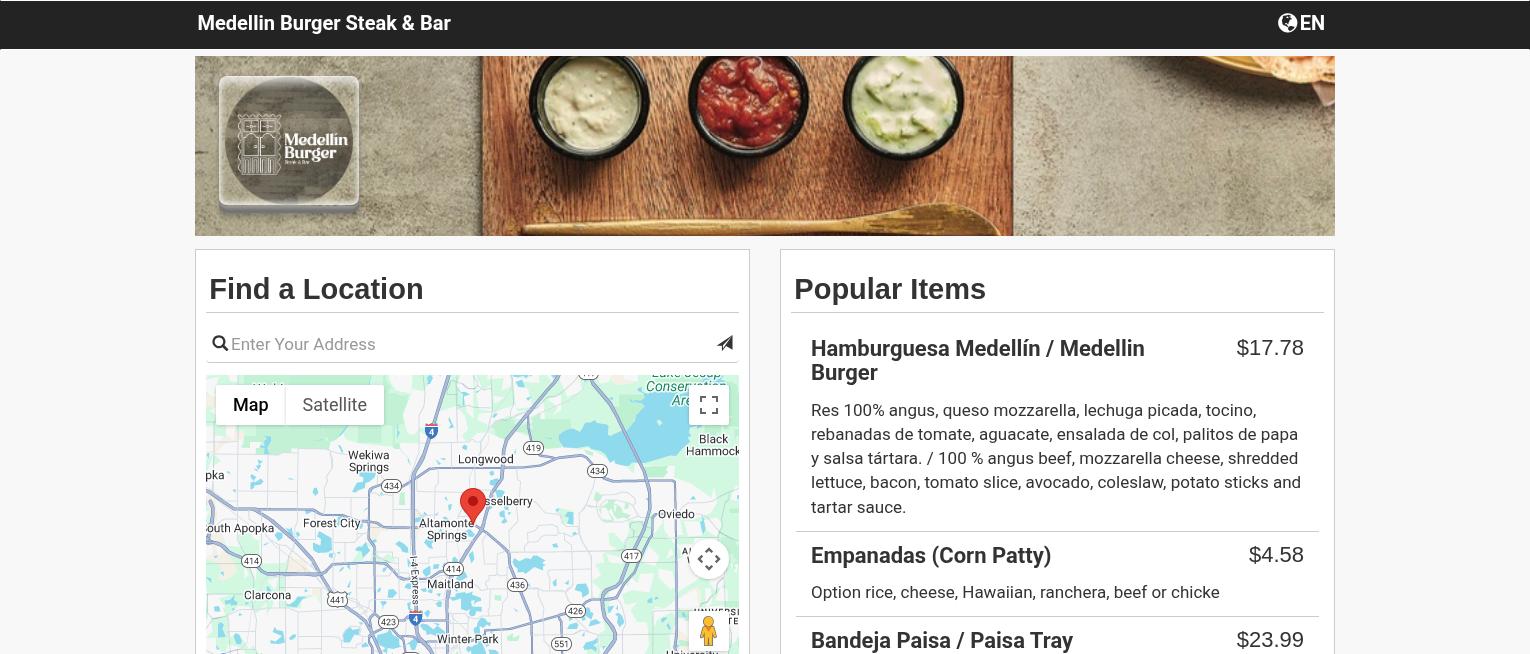The width and height of the screenshot is (1530, 654).
Task: Focus the Enter Your Address field
Action: point(472,344)
